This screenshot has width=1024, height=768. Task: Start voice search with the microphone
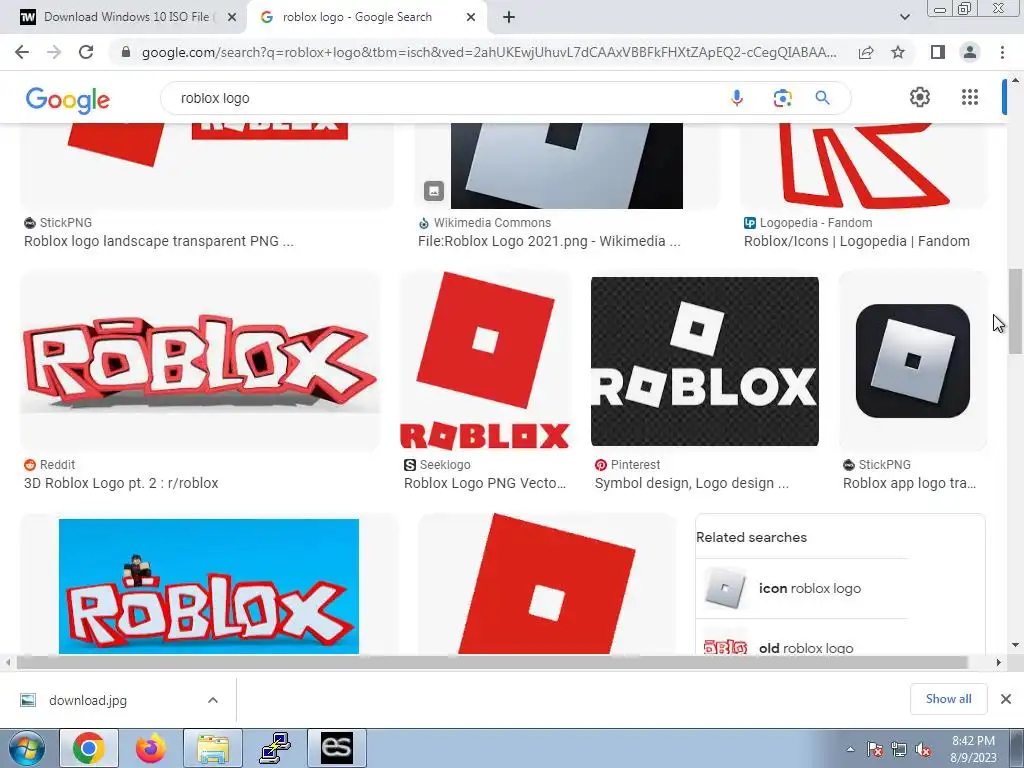(737, 98)
